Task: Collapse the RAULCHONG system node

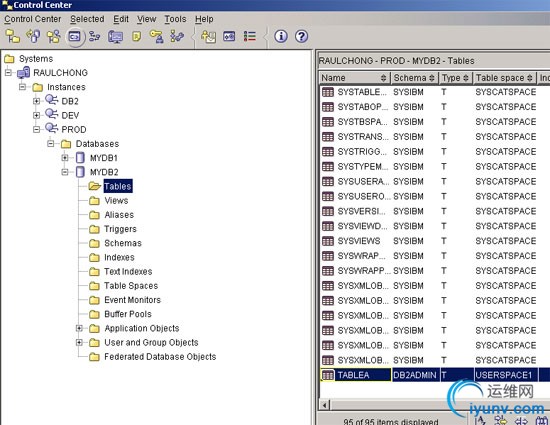Action: point(8,73)
